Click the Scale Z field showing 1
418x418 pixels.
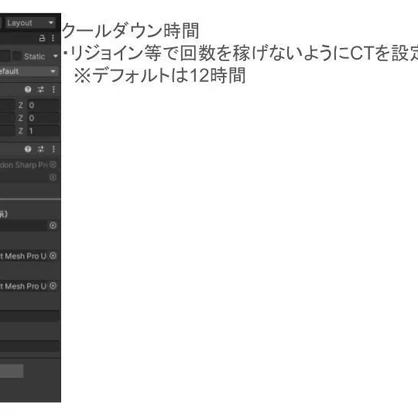pos(43,131)
